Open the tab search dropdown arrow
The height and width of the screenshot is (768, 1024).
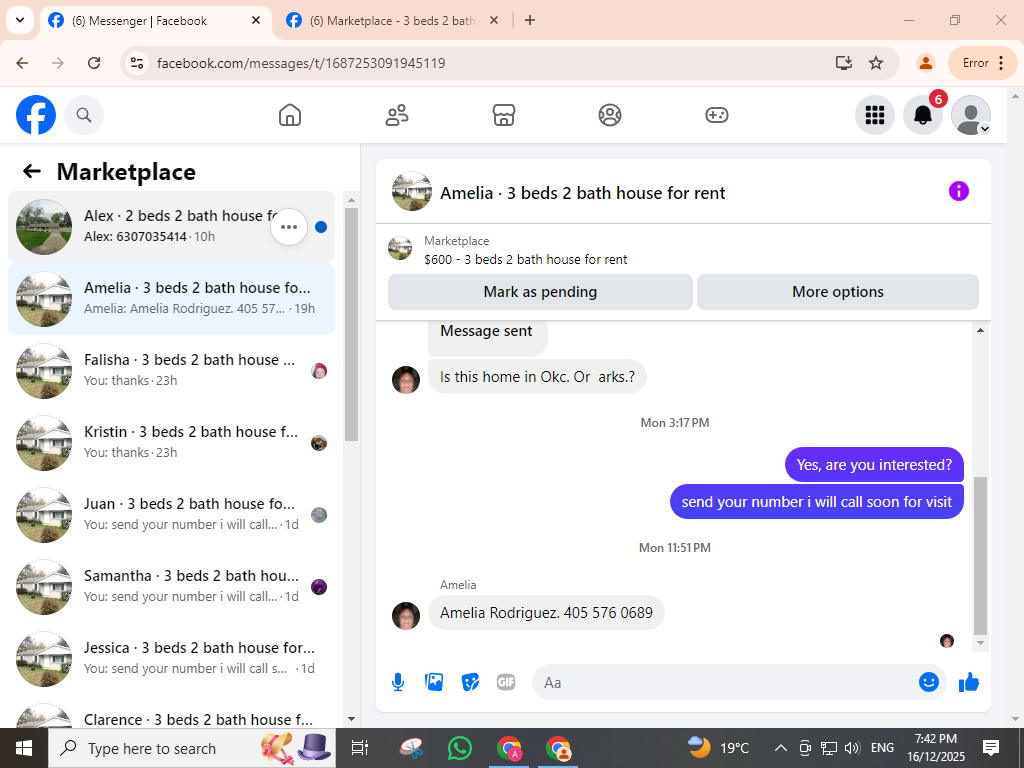(20, 20)
